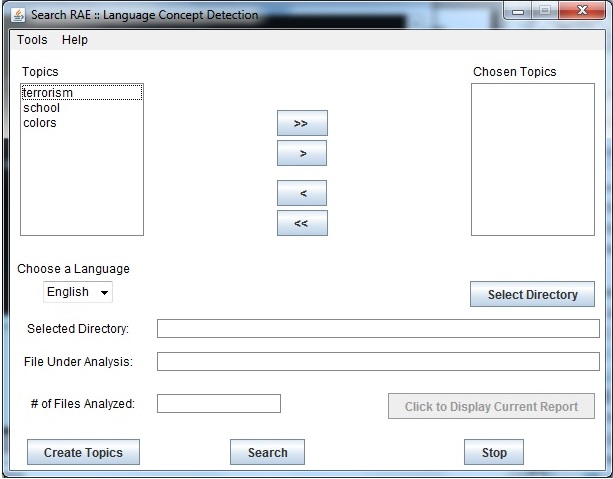Select the terrorism topic in the list

[x=48, y=93]
